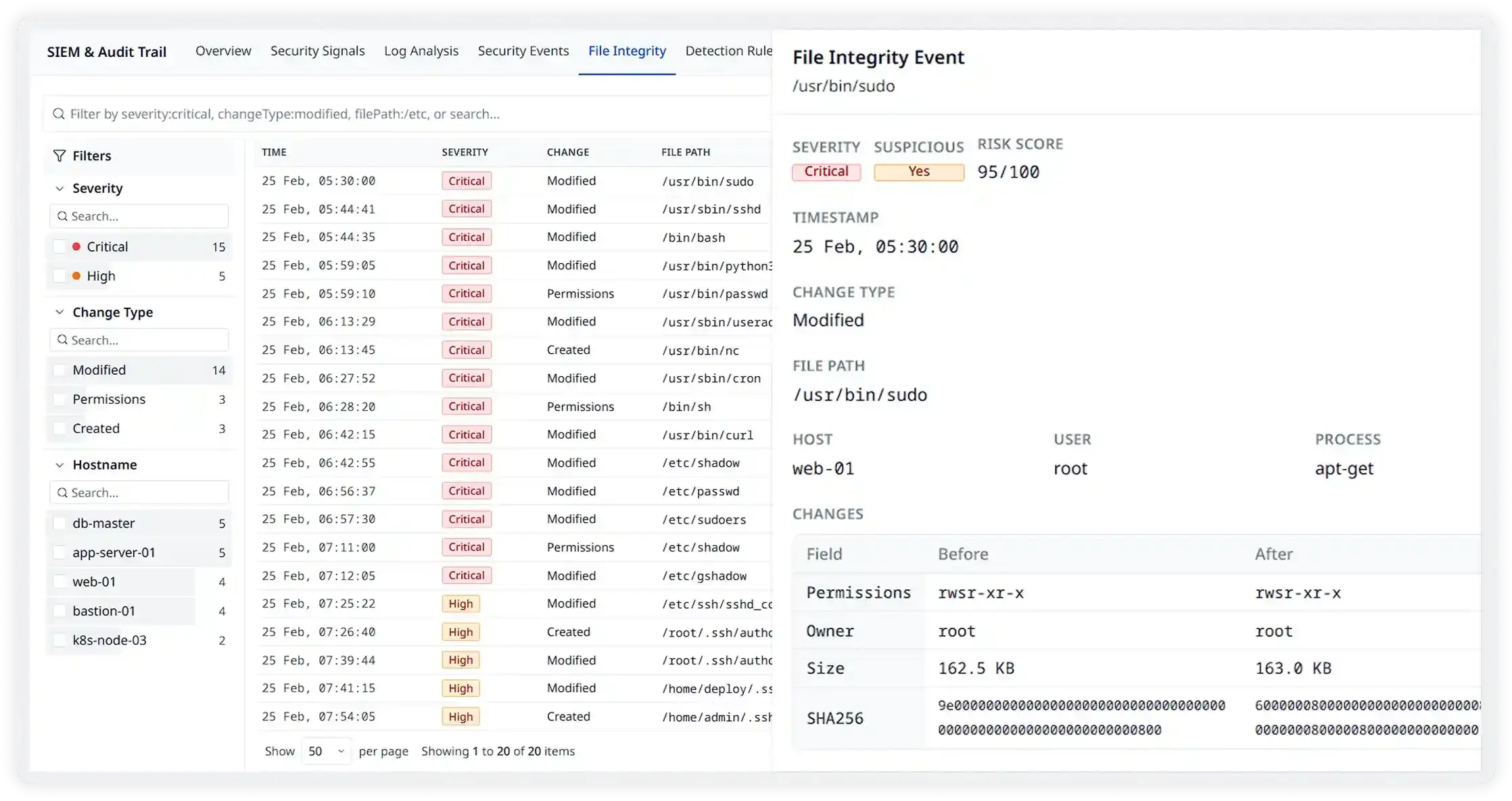Click the Filters funnel icon
The image size is (1512, 801).
[x=58, y=155]
